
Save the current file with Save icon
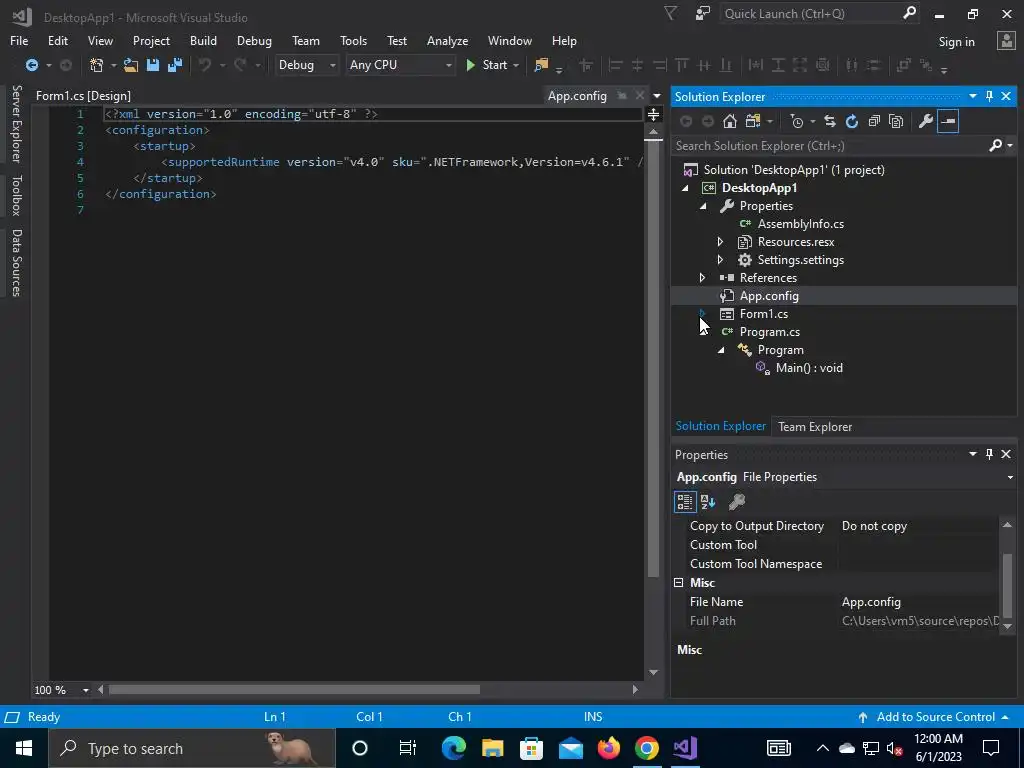(x=153, y=65)
